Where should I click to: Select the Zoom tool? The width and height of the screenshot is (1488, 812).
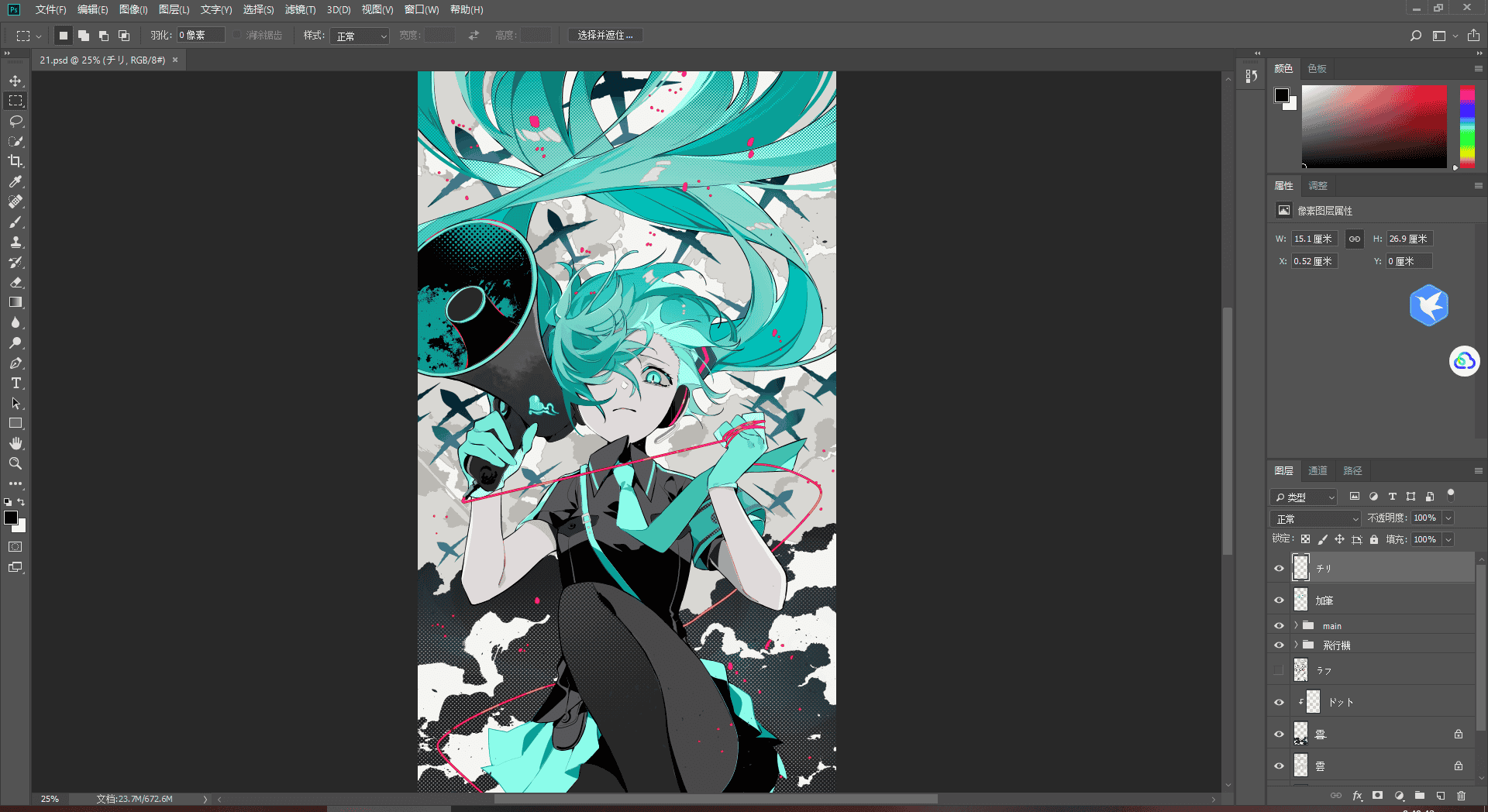[x=15, y=463]
